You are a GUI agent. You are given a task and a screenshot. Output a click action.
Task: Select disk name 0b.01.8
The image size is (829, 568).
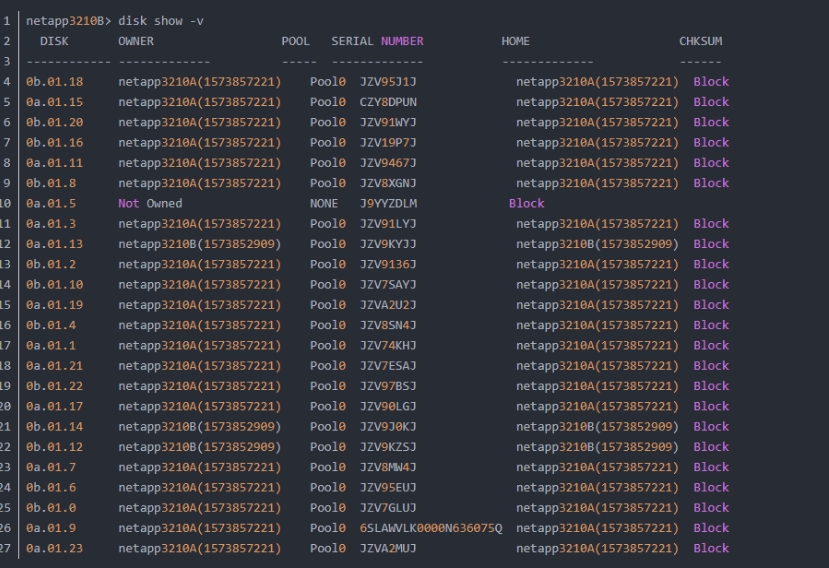coord(51,183)
